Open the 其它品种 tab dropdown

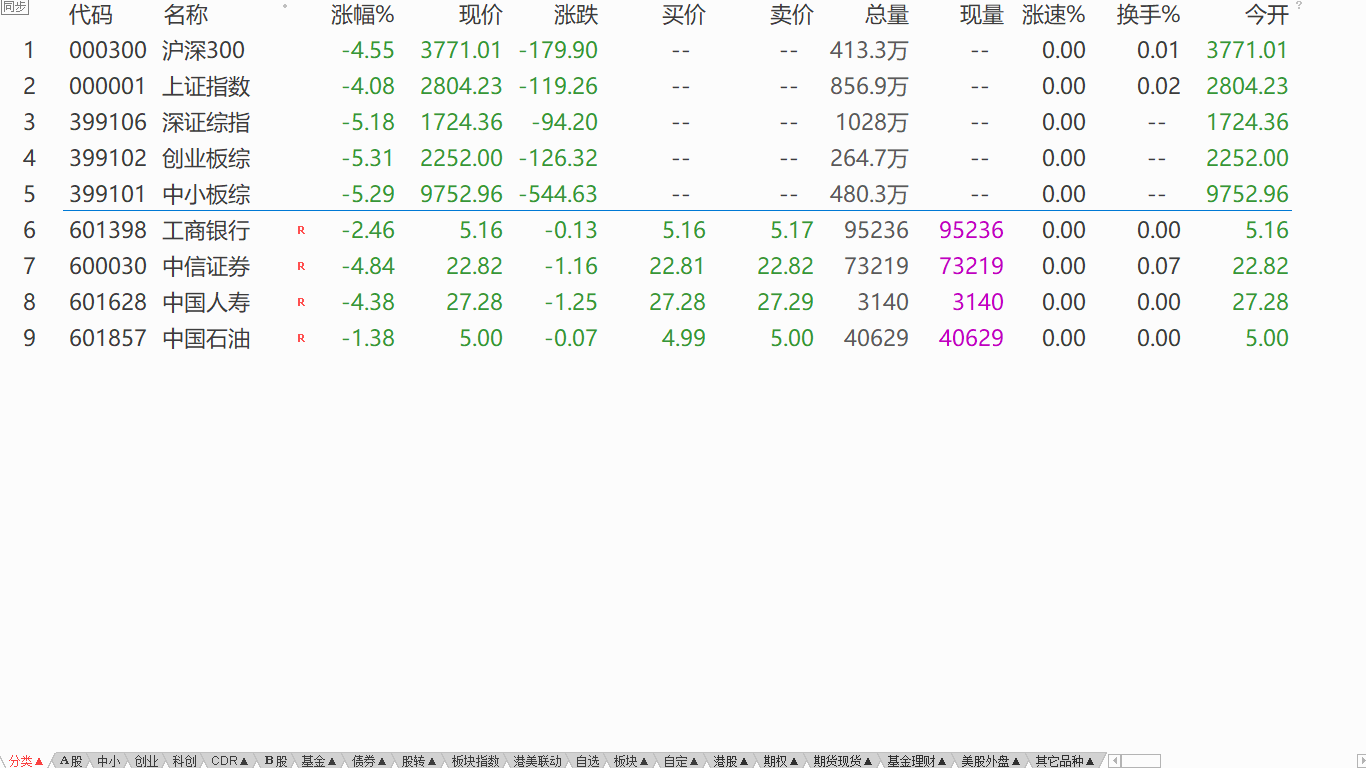tap(1065, 761)
